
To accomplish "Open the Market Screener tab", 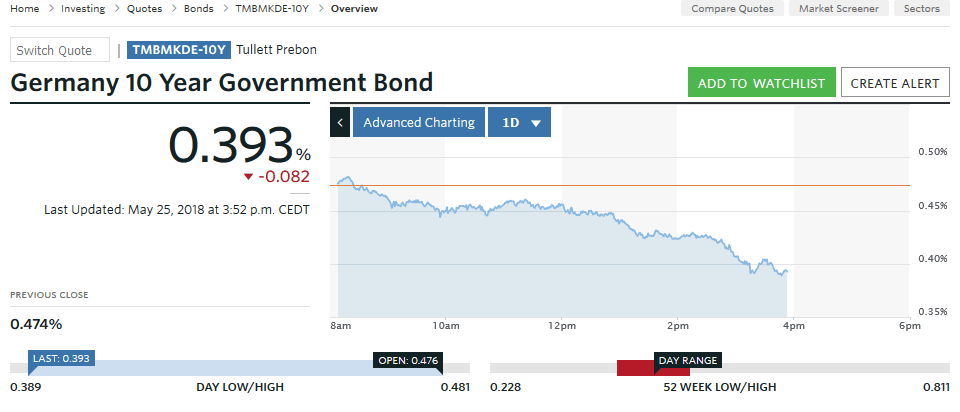I will pyautogui.click(x=839, y=8).
